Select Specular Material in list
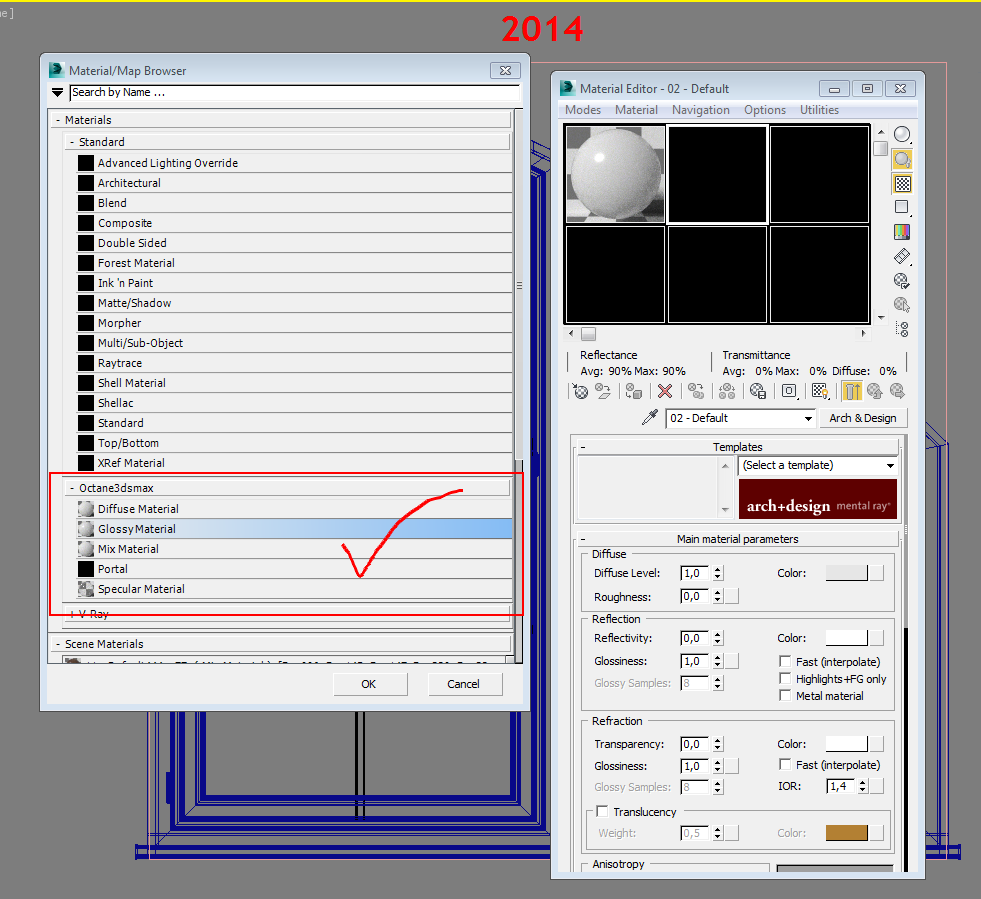981x899 pixels. pyautogui.click(x=294, y=589)
